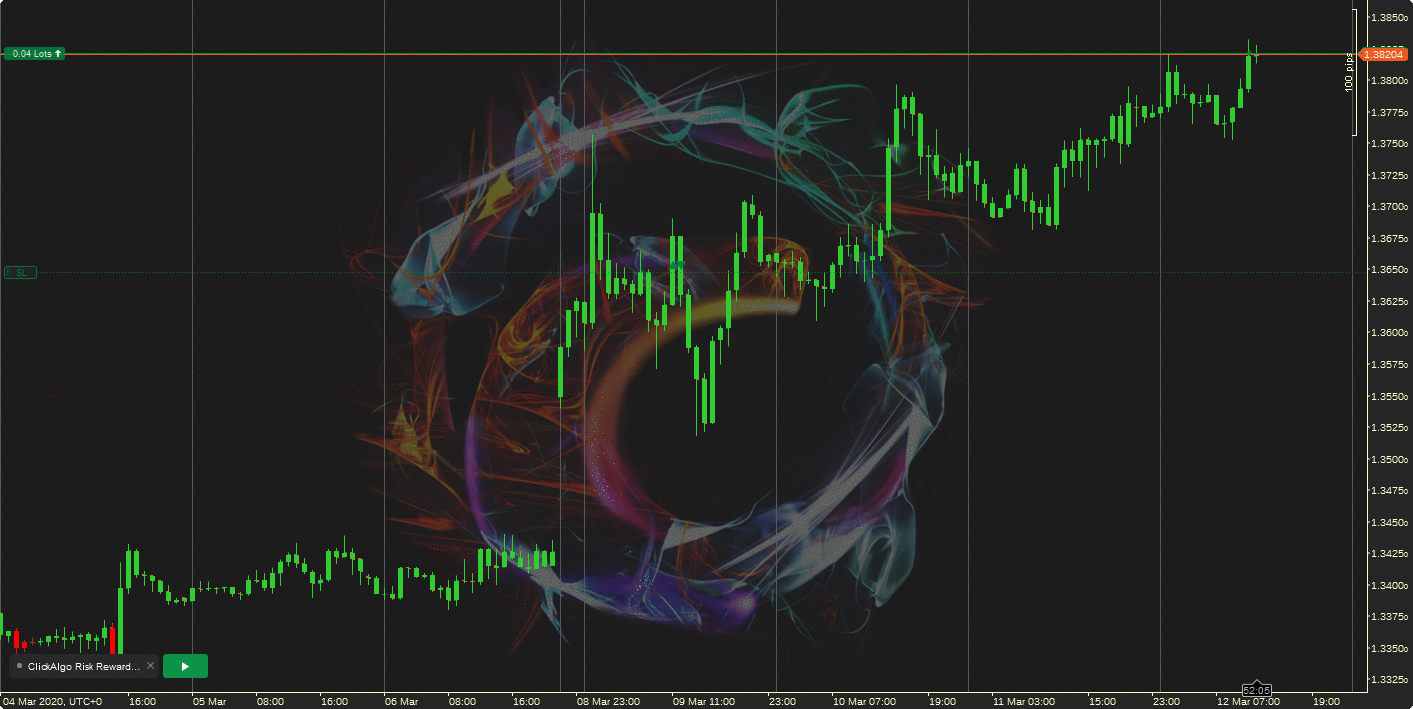Click the 1.35000 price axis label
The image size is (1413, 709).
1390,460
